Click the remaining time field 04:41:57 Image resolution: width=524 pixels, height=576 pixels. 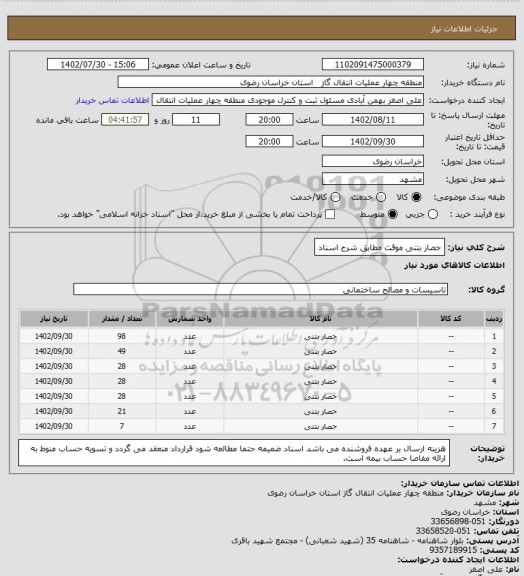pyautogui.click(x=125, y=120)
